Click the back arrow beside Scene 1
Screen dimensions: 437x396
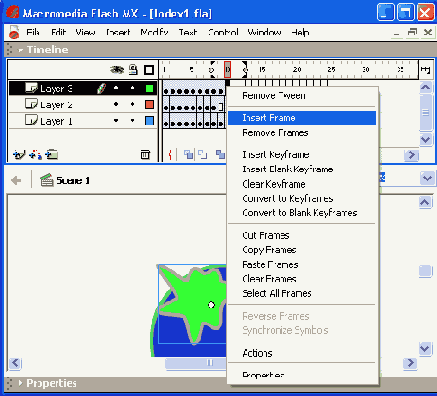pos(16,181)
